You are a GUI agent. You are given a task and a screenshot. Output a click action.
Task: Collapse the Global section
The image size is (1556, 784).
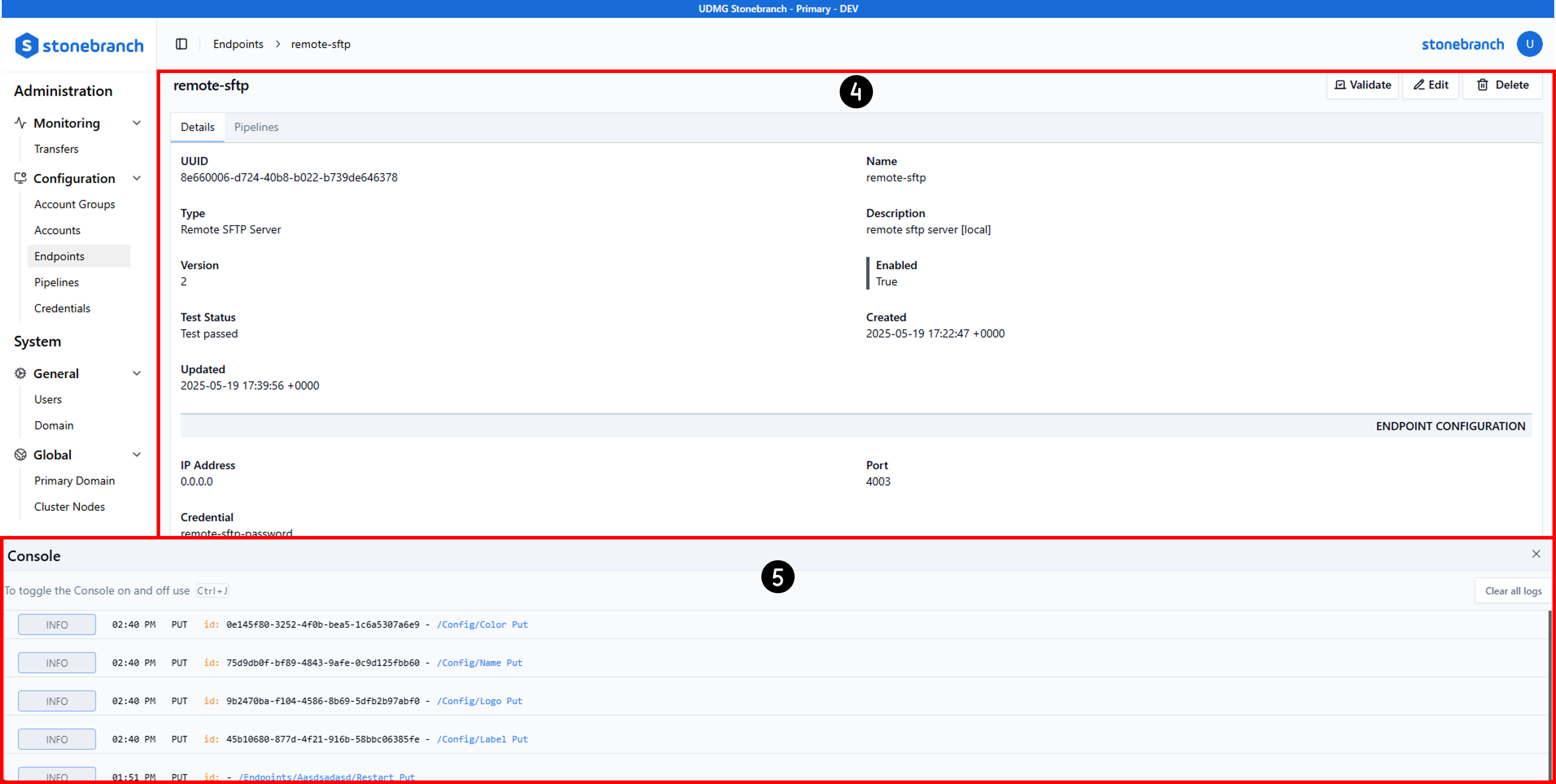coord(137,454)
